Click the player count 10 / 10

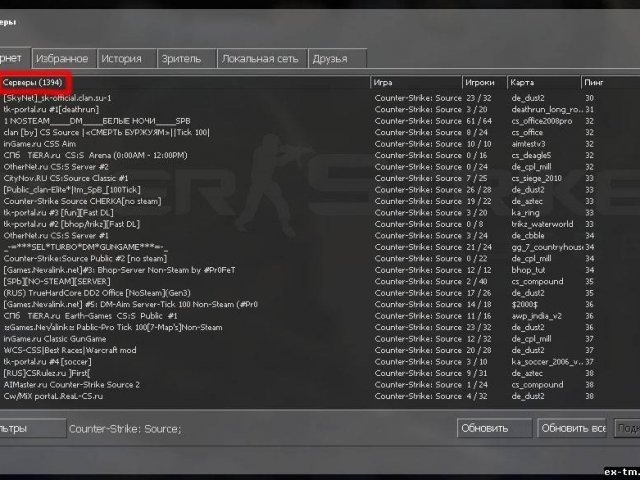[x=479, y=144]
